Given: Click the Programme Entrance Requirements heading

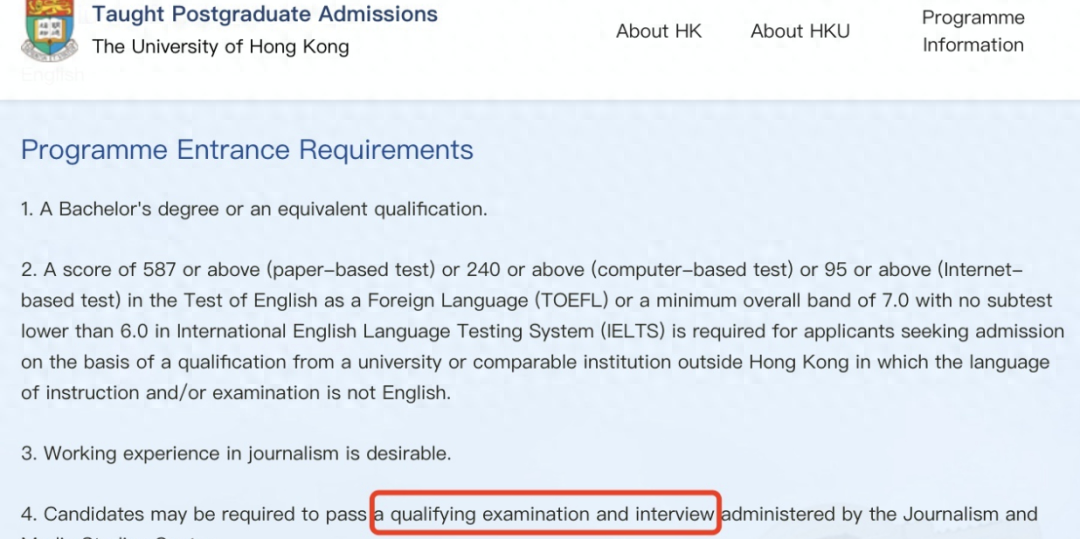Looking at the screenshot, I should (x=247, y=150).
